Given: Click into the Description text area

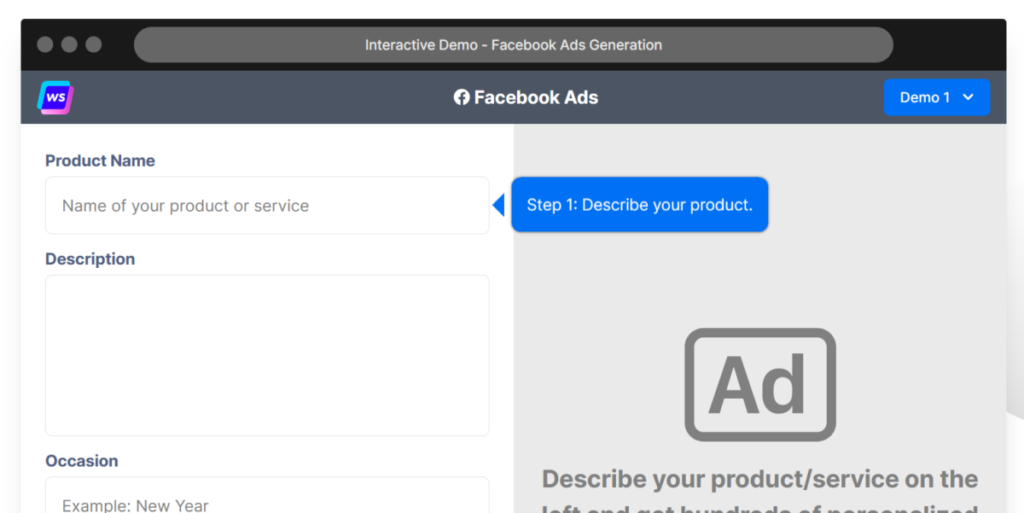Looking at the screenshot, I should [267, 355].
